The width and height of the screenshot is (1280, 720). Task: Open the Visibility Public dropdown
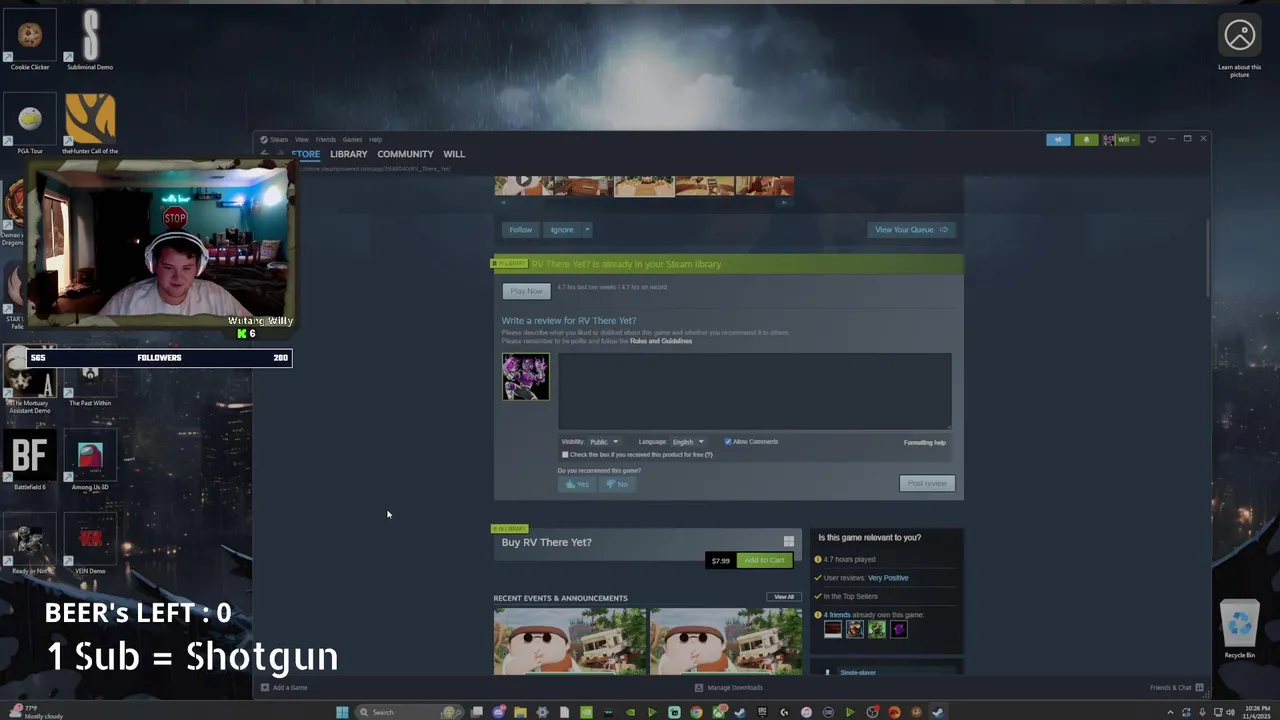pos(603,441)
